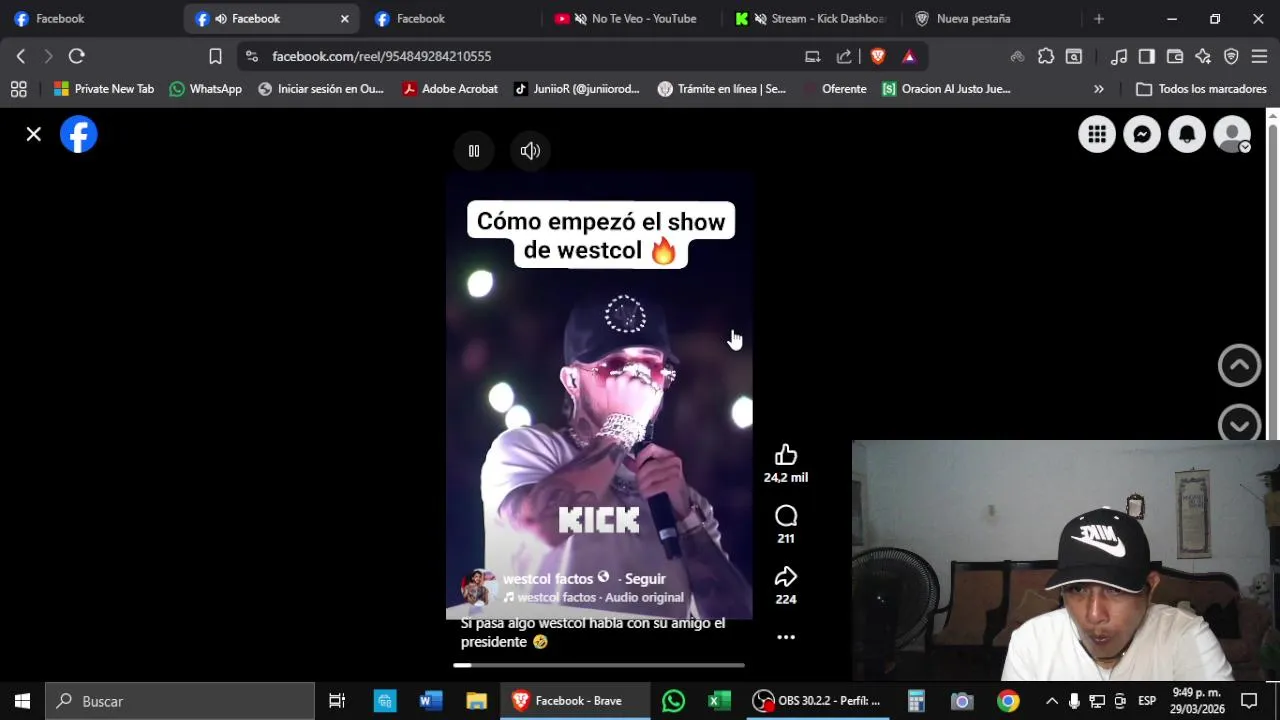
Task: Open the account profile menu
Action: point(1232,134)
